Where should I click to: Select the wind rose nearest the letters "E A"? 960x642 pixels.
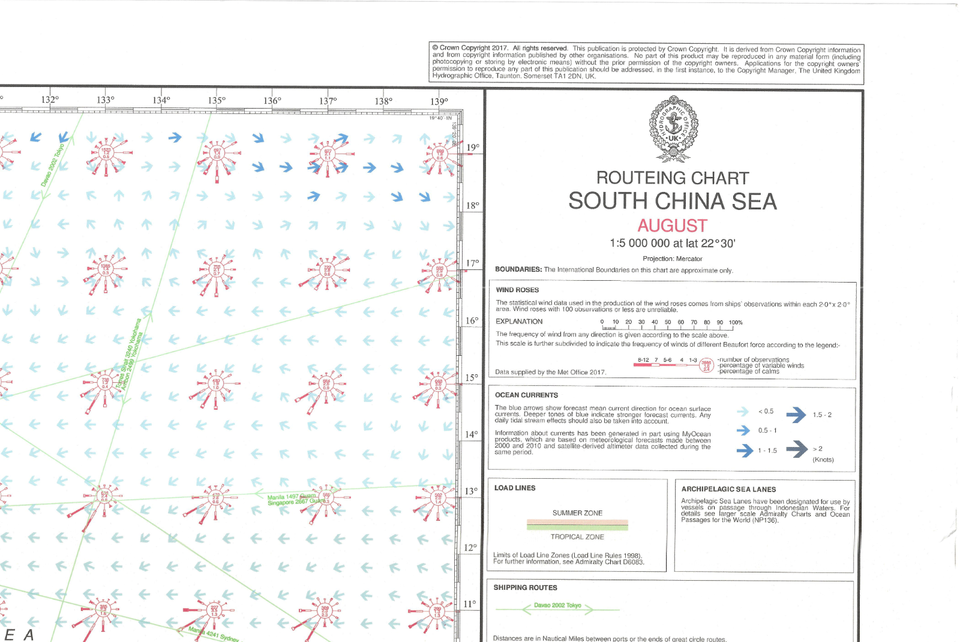(x=102, y=609)
